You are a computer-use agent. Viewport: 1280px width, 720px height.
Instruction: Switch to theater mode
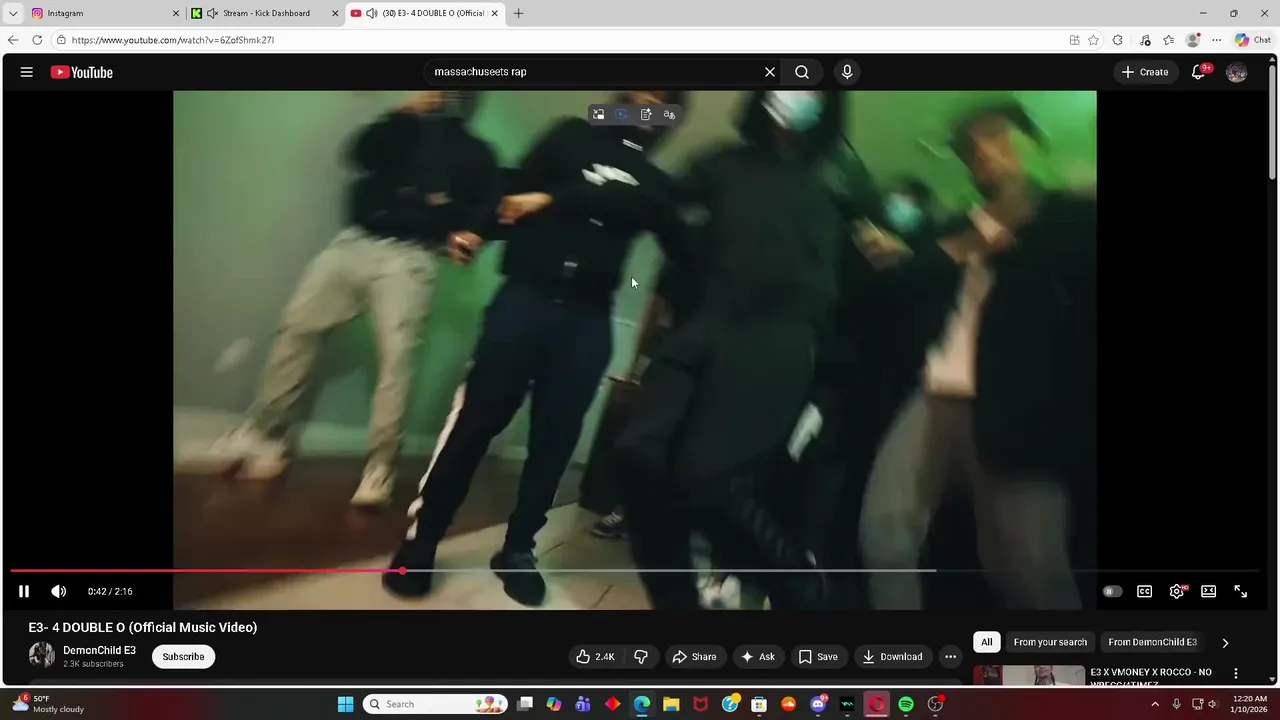click(1209, 591)
